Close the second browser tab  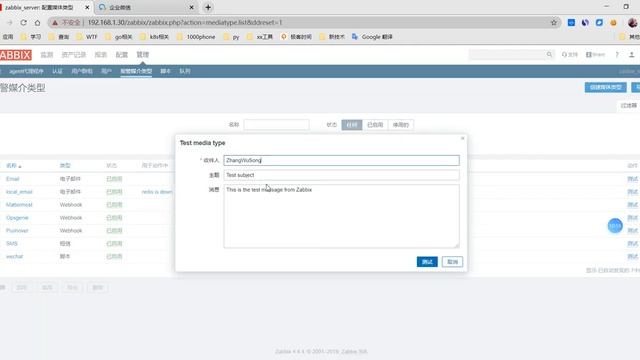pos(191,7)
